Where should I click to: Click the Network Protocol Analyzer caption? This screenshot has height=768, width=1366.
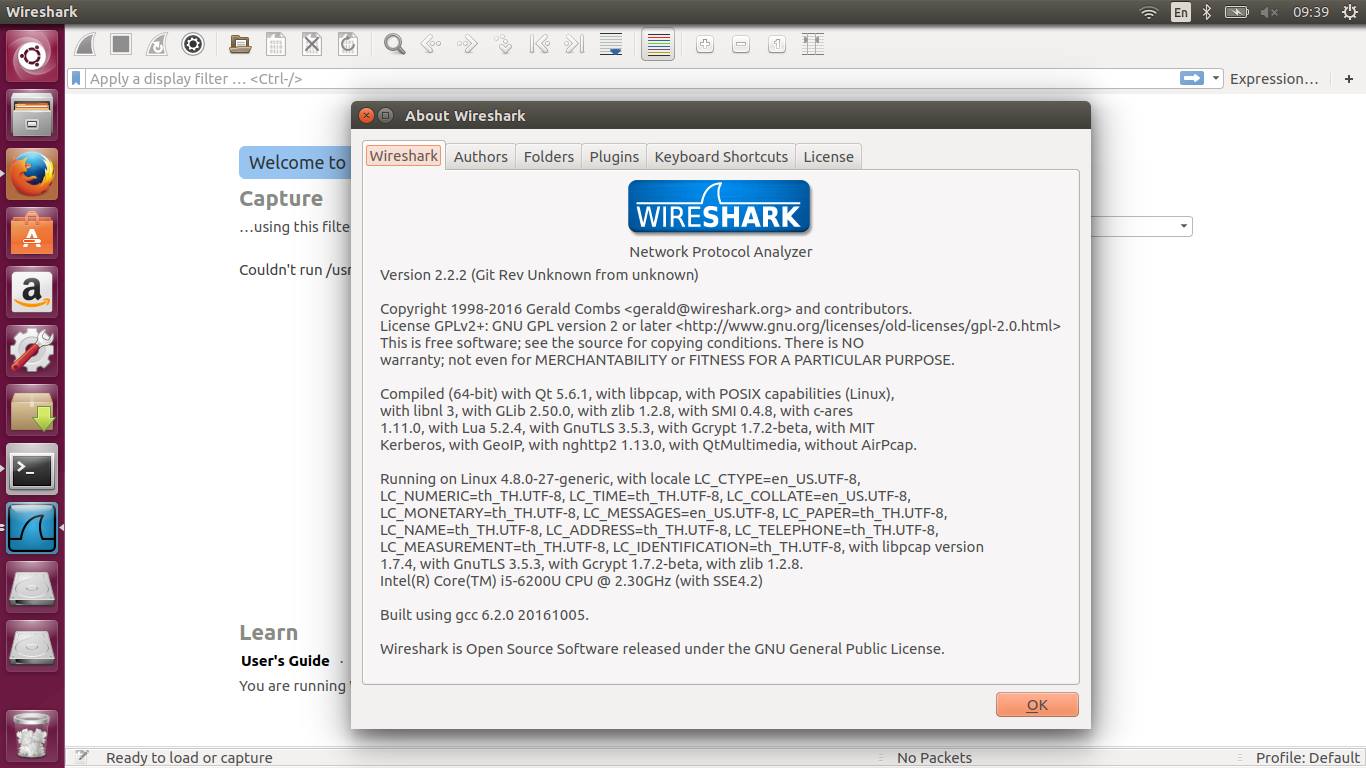tap(720, 252)
